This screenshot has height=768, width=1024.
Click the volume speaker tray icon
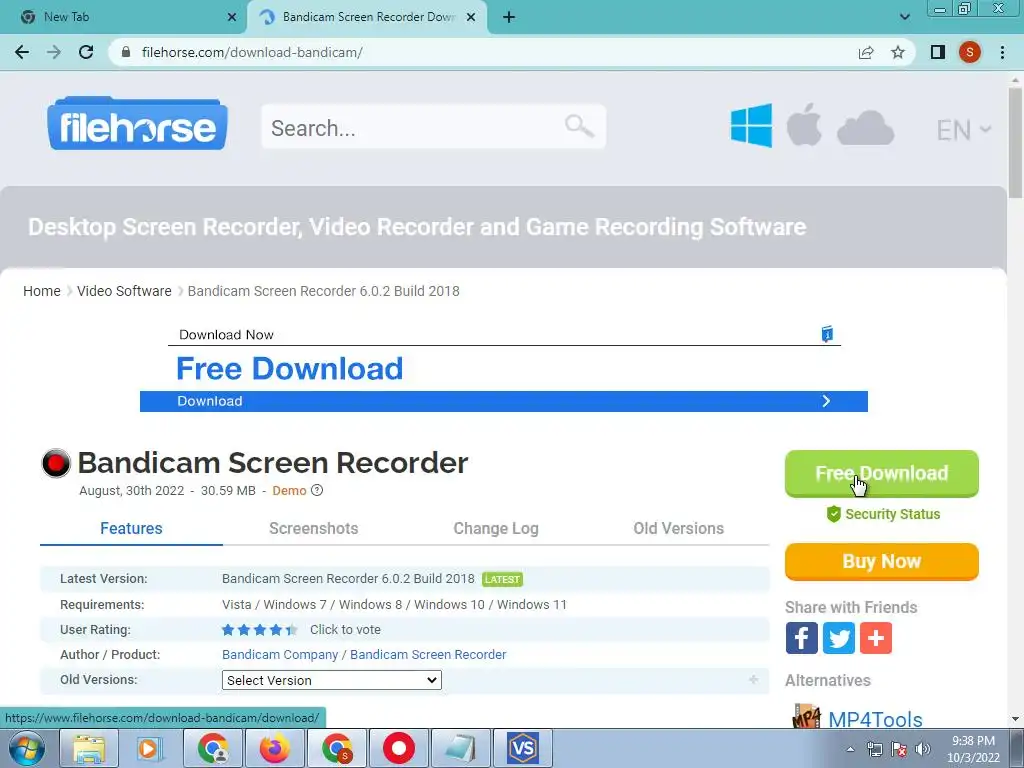pyautogui.click(x=923, y=749)
